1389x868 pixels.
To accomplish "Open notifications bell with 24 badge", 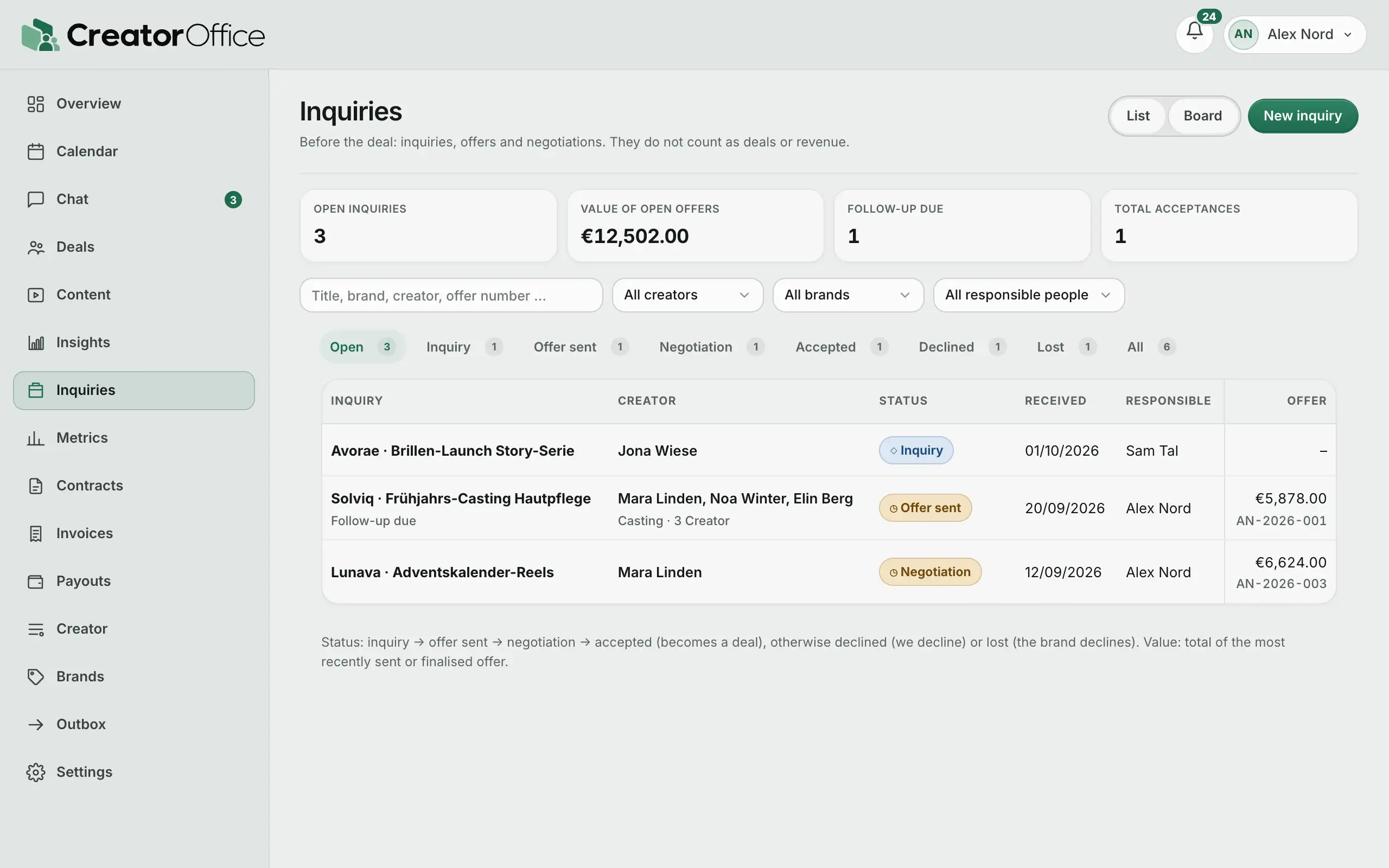I will pyautogui.click(x=1194, y=33).
